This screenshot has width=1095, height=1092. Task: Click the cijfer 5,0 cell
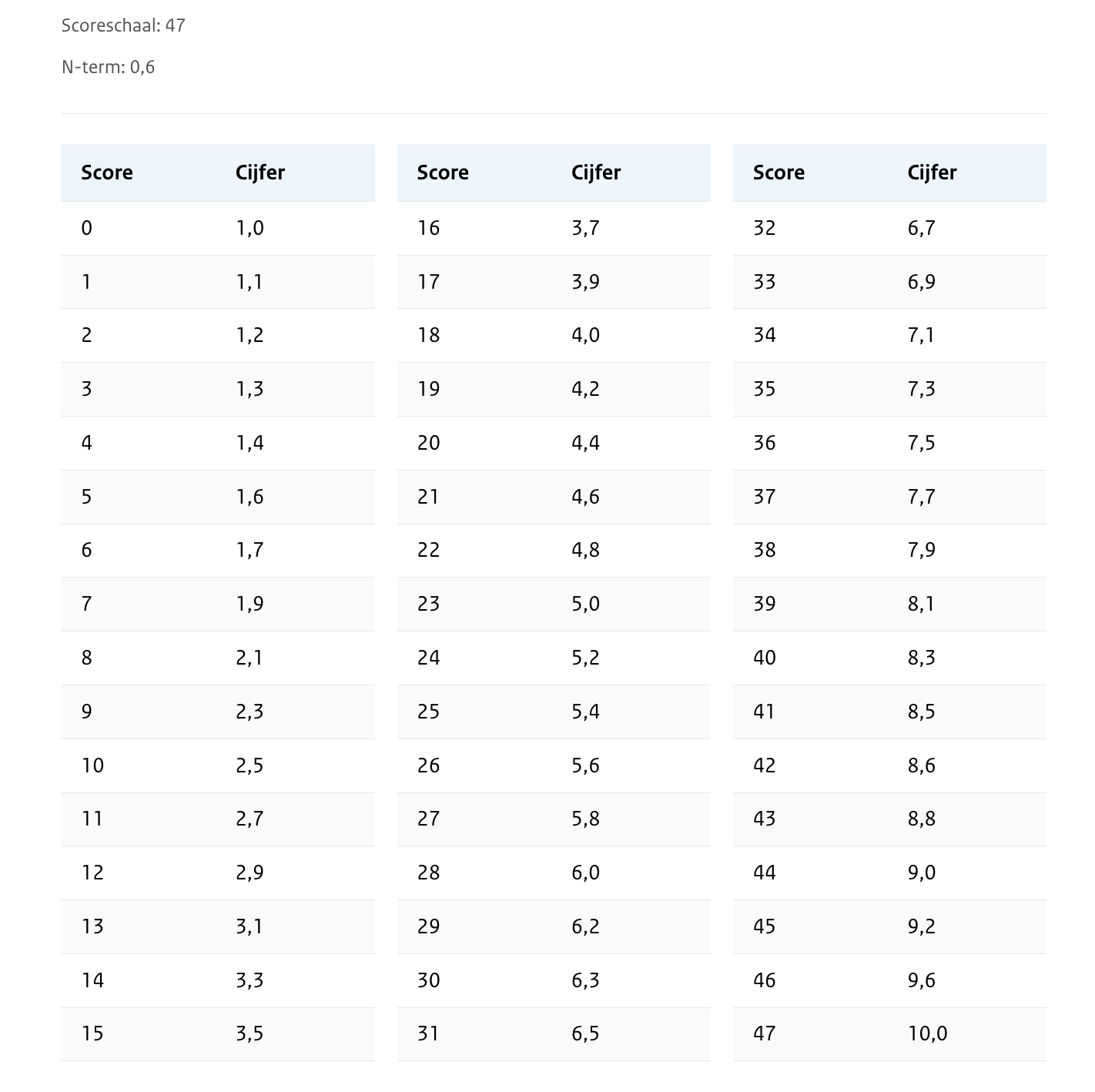[x=585, y=604]
